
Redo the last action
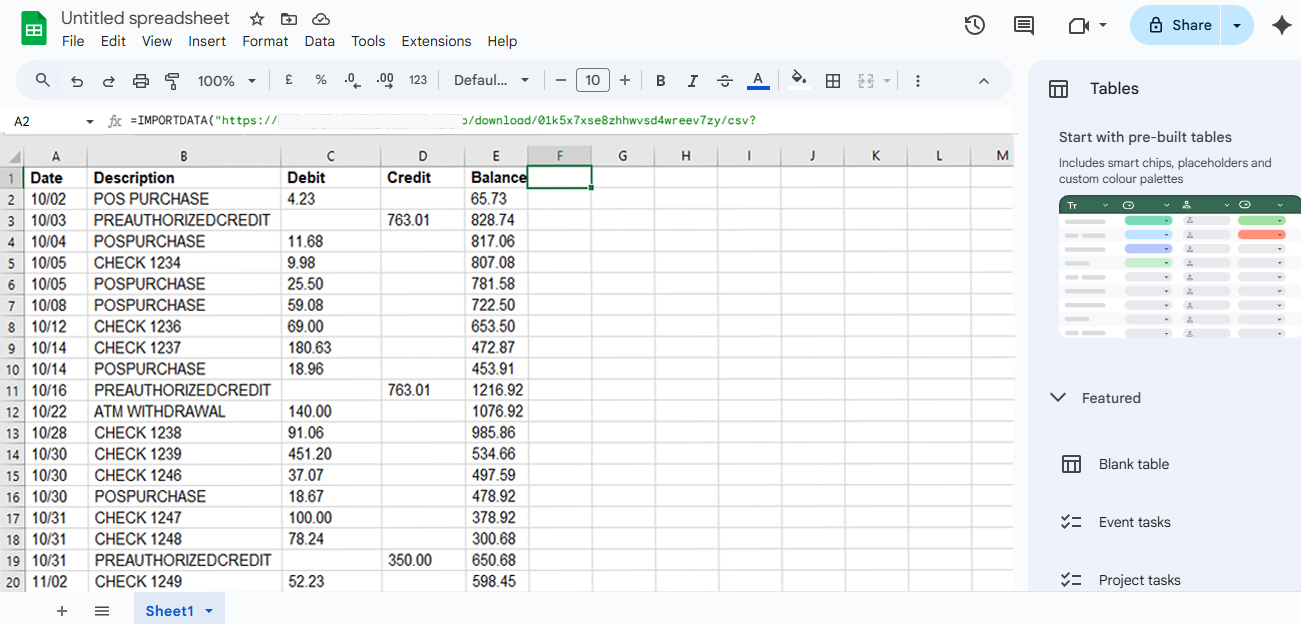tap(108, 81)
